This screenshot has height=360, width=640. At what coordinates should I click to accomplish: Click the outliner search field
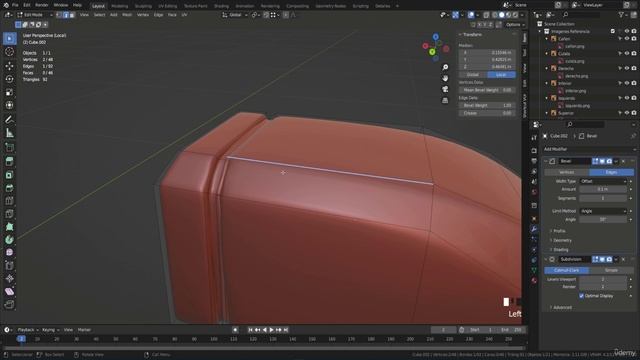(x=581, y=15)
